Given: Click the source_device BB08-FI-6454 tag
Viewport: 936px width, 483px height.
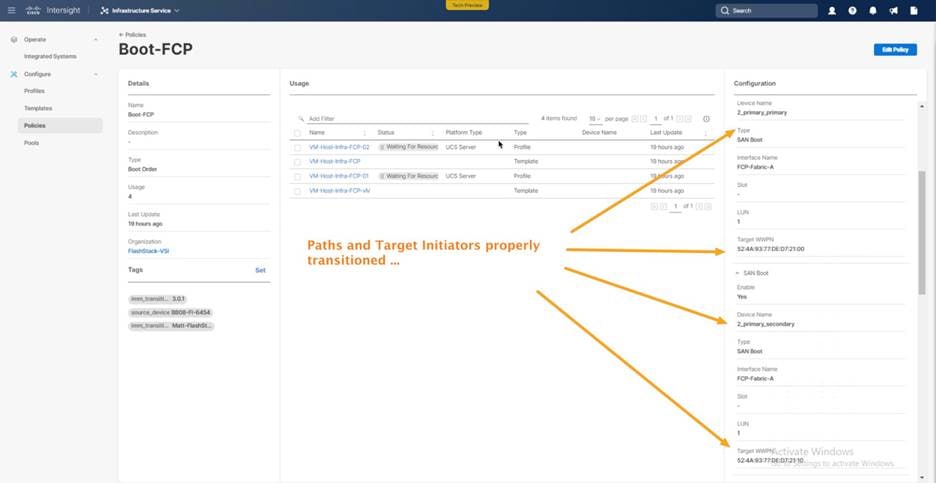Looking at the screenshot, I should [x=170, y=312].
